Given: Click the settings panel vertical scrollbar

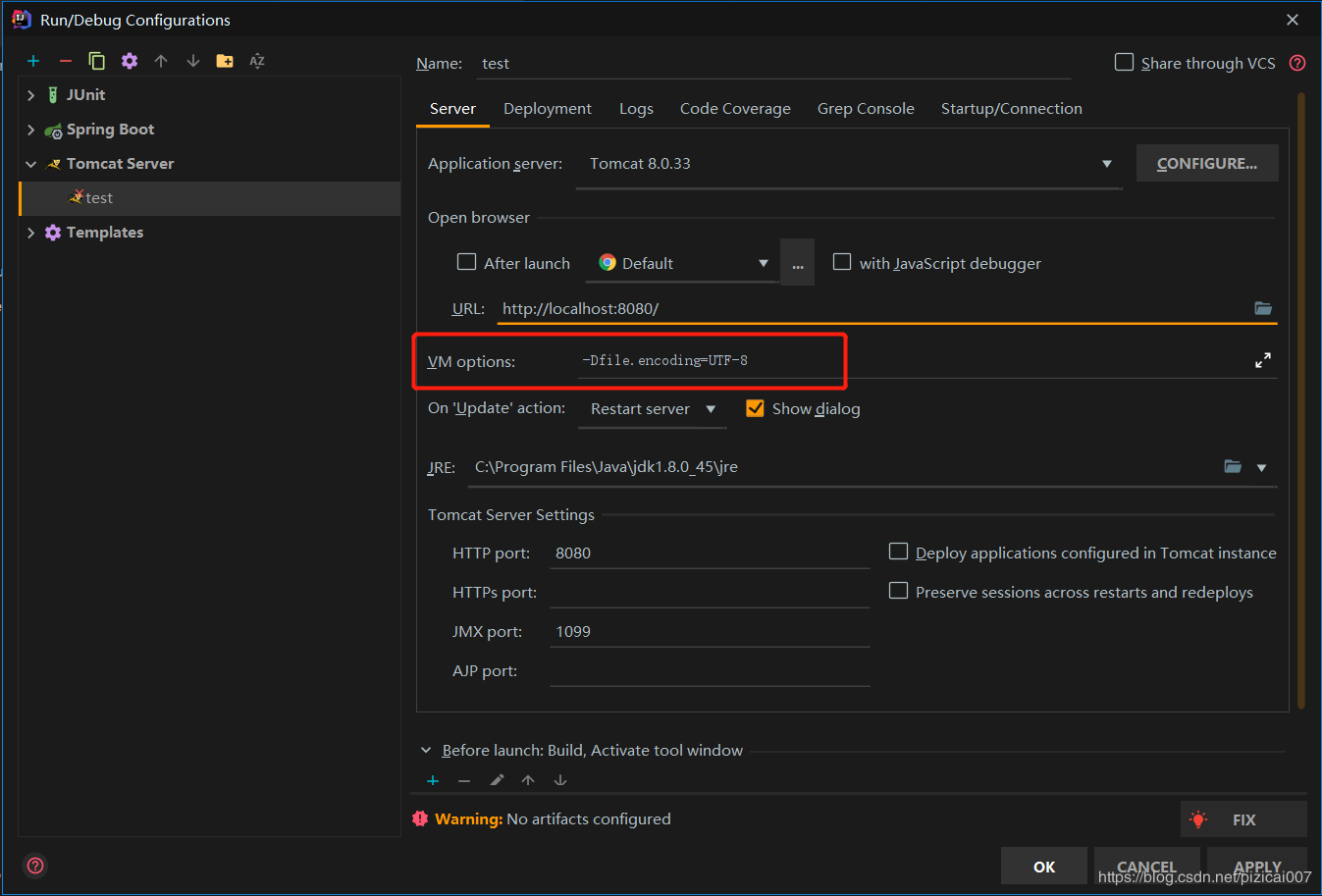Looking at the screenshot, I should [x=1301, y=400].
